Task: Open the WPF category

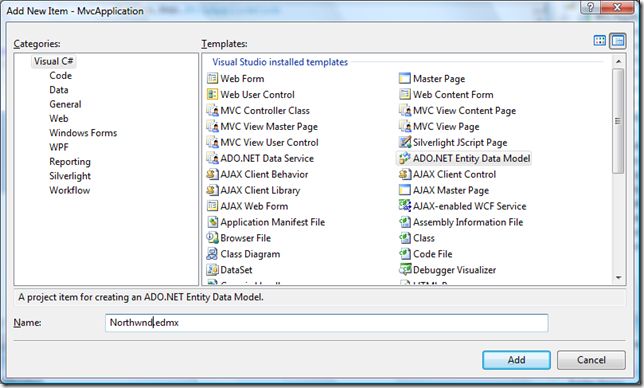Action: click(59, 147)
